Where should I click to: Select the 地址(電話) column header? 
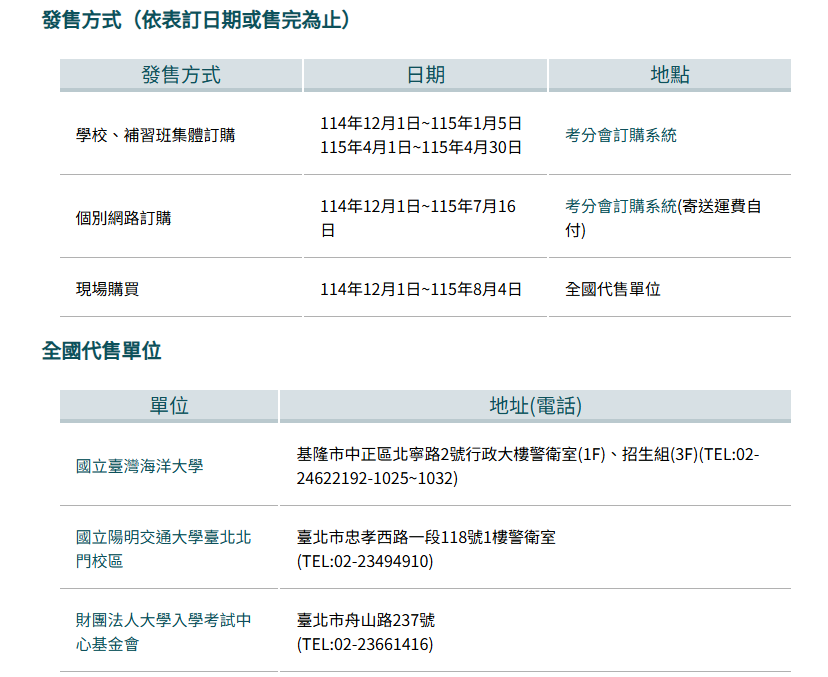[x=535, y=405]
